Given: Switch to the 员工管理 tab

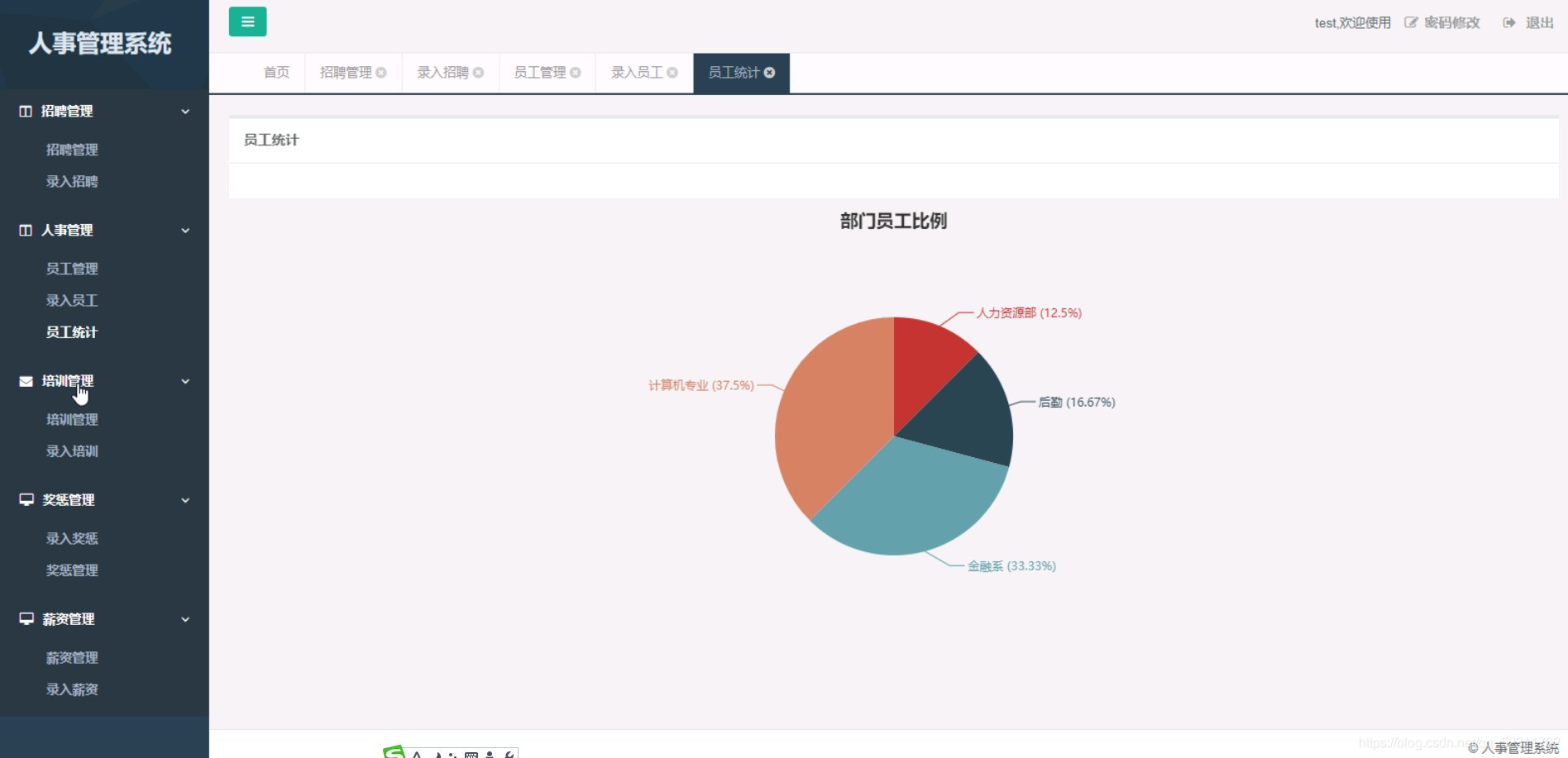Looking at the screenshot, I should (540, 72).
